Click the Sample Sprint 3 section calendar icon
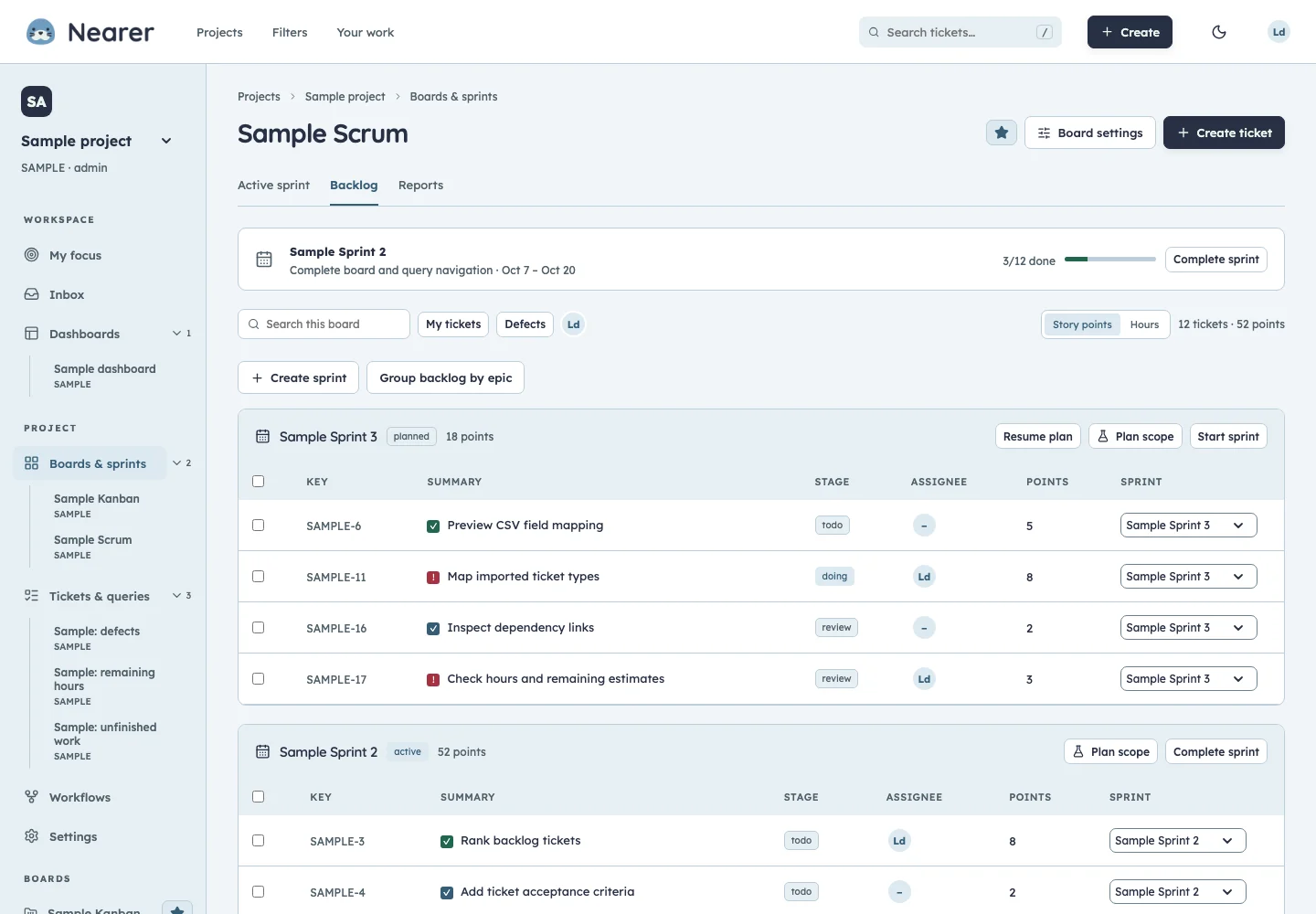This screenshot has height=914, width=1316. [x=263, y=437]
